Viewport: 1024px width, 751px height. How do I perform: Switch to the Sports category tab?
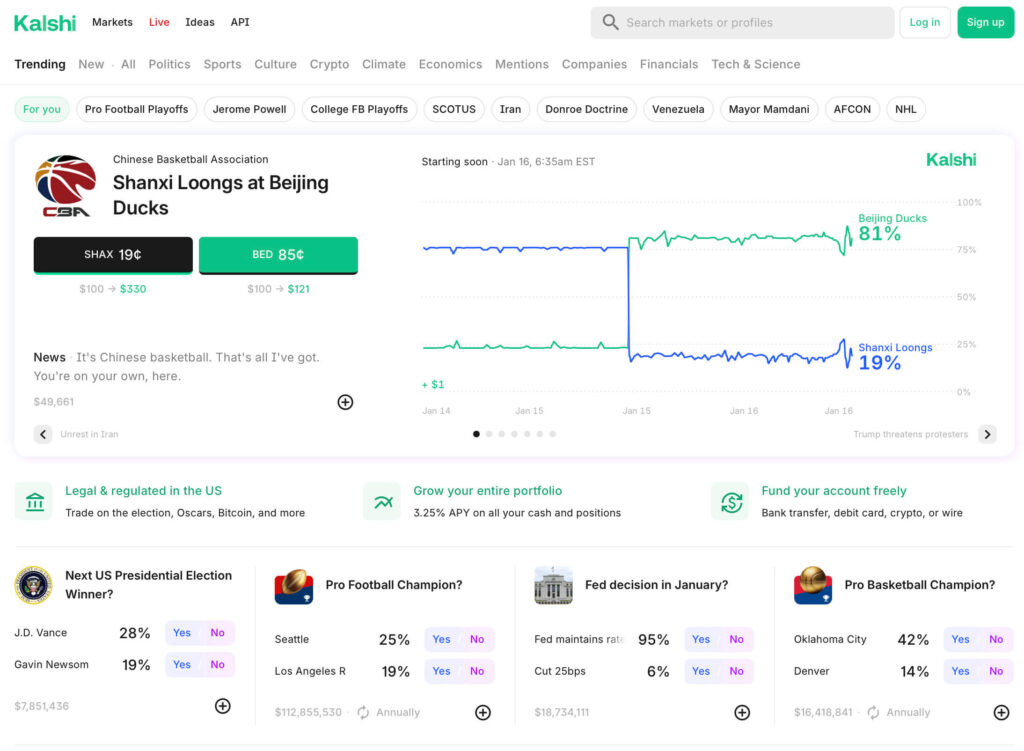click(x=222, y=64)
